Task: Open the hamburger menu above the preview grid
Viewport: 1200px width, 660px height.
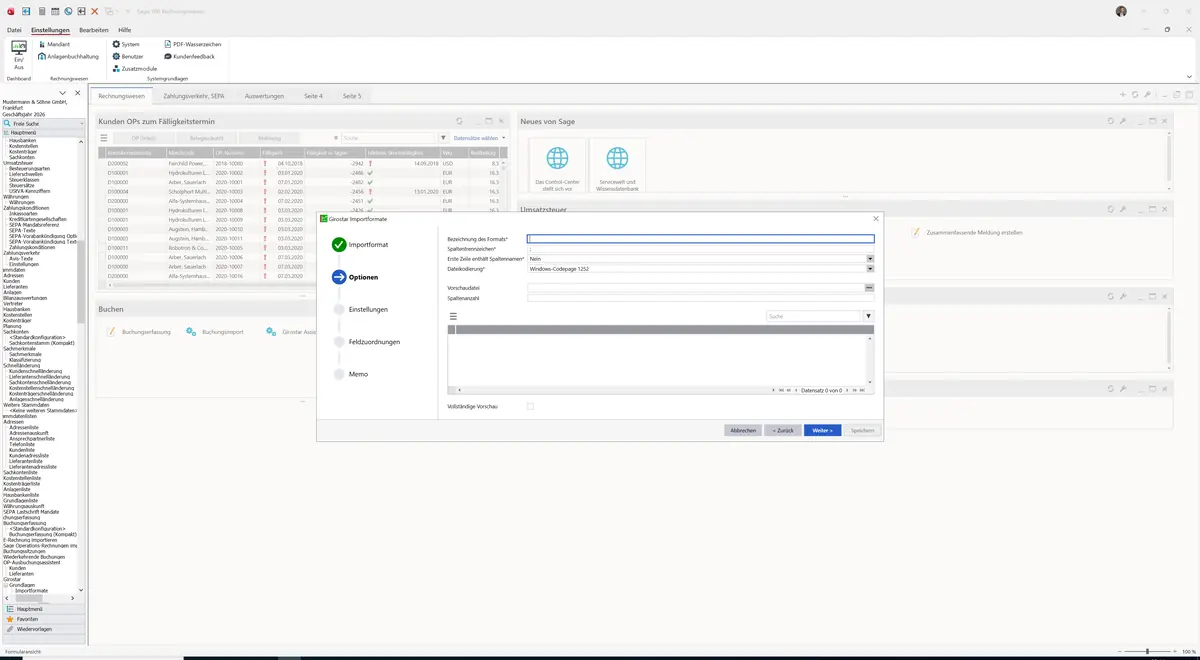Action: pos(453,316)
